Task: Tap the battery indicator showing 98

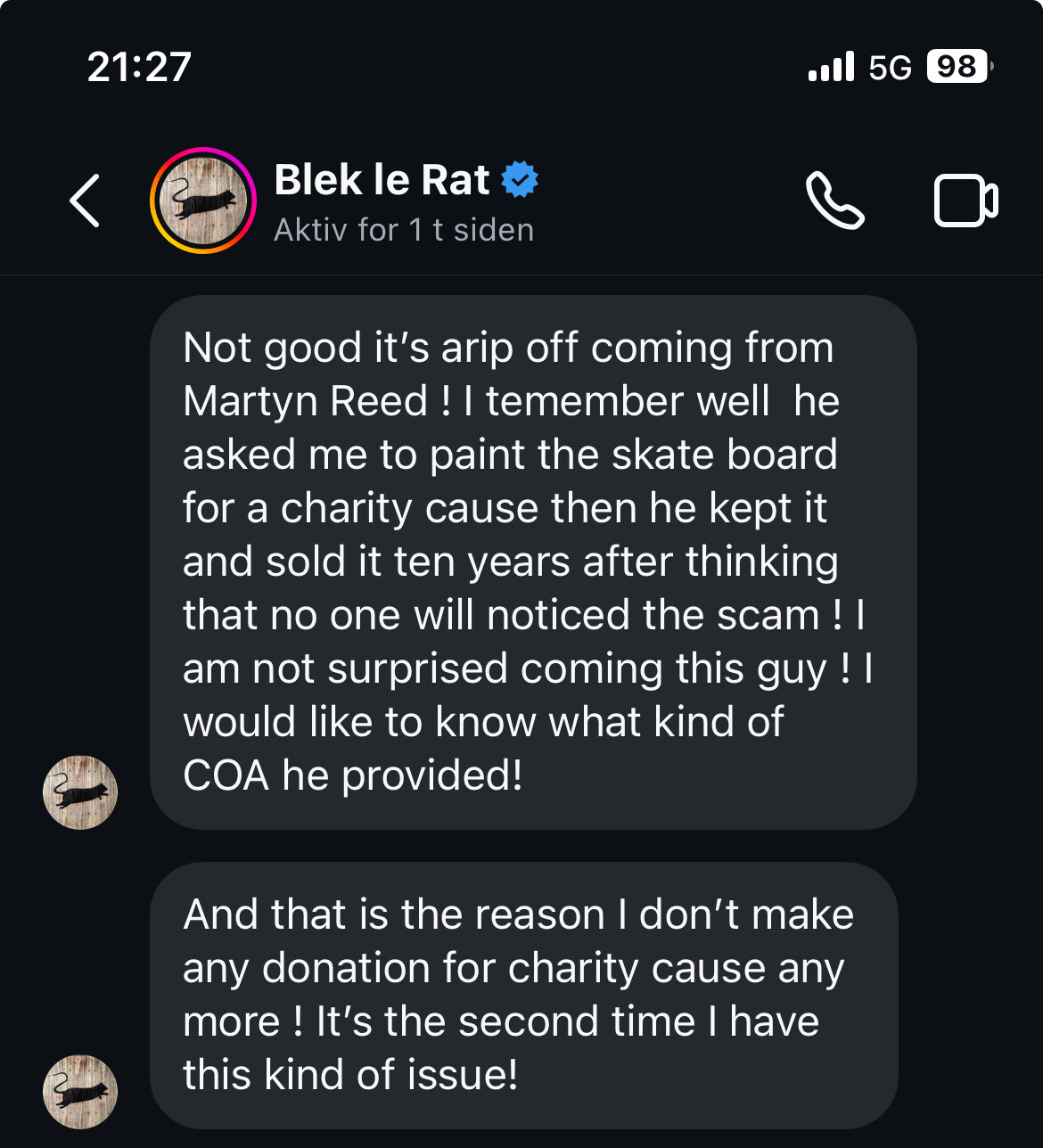Action: 960,66
